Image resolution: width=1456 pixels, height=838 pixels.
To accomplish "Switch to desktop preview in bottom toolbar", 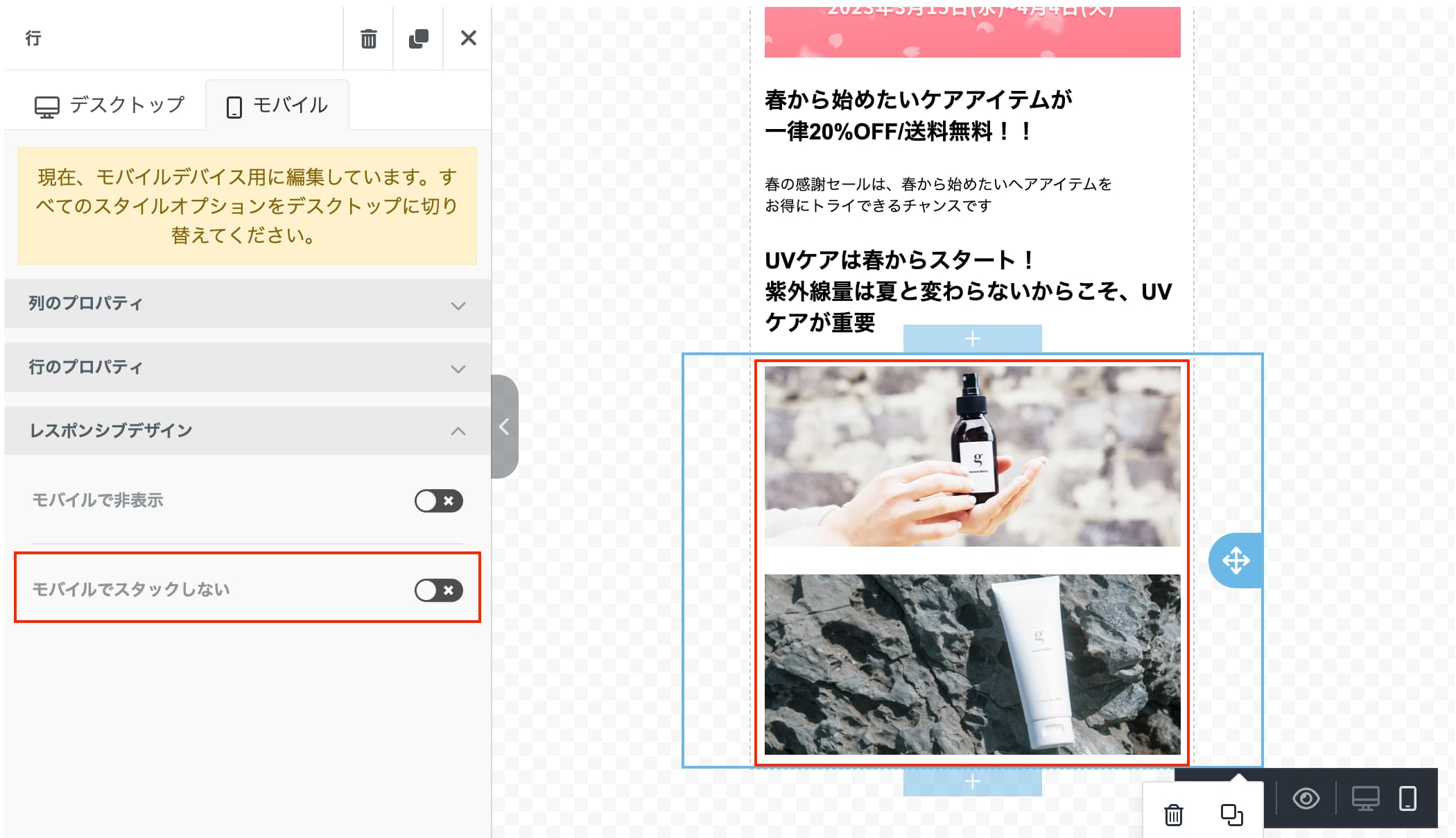I will (1365, 798).
